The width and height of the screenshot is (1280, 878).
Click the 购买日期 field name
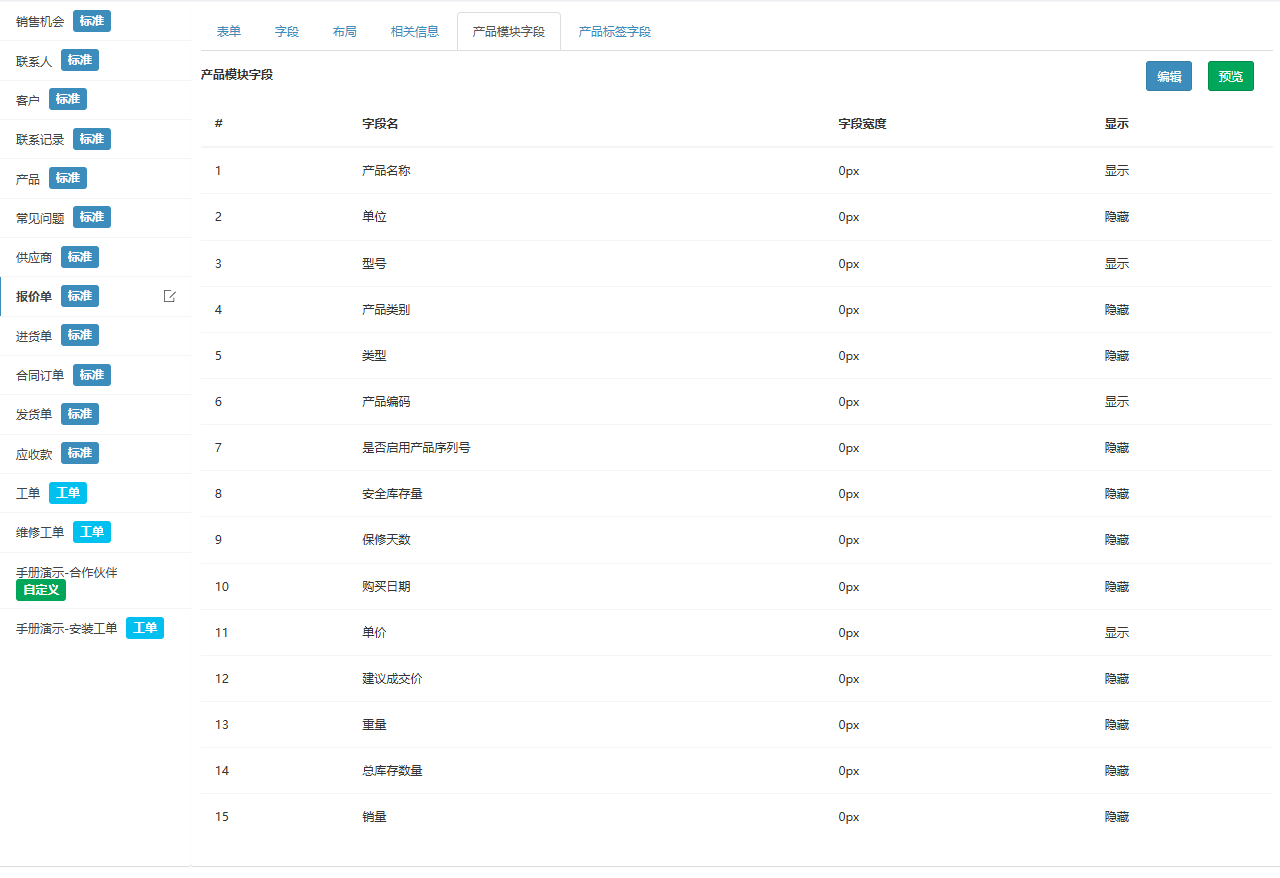386,586
